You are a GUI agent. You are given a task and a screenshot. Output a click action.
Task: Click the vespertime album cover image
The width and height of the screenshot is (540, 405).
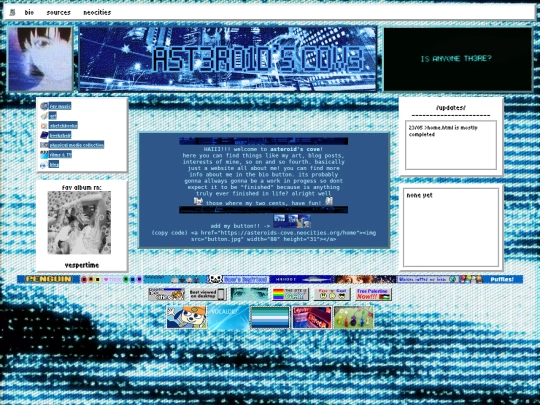[x=79, y=223]
